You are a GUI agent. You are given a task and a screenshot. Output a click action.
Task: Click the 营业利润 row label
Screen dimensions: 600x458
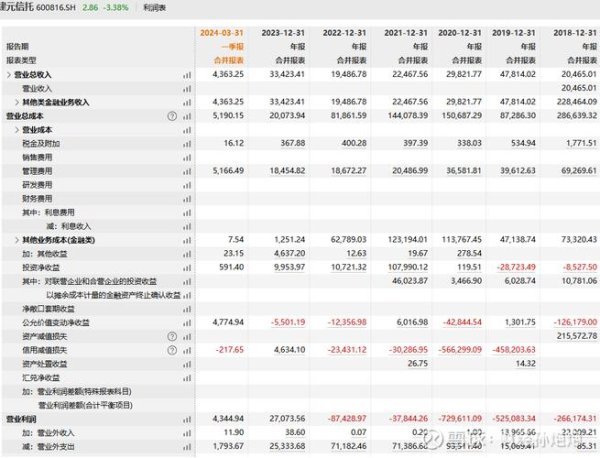(21, 419)
